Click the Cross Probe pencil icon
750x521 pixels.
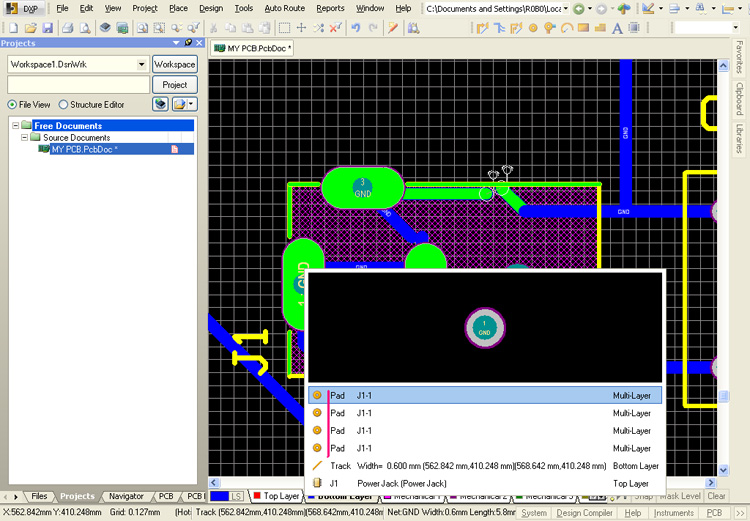point(393,28)
